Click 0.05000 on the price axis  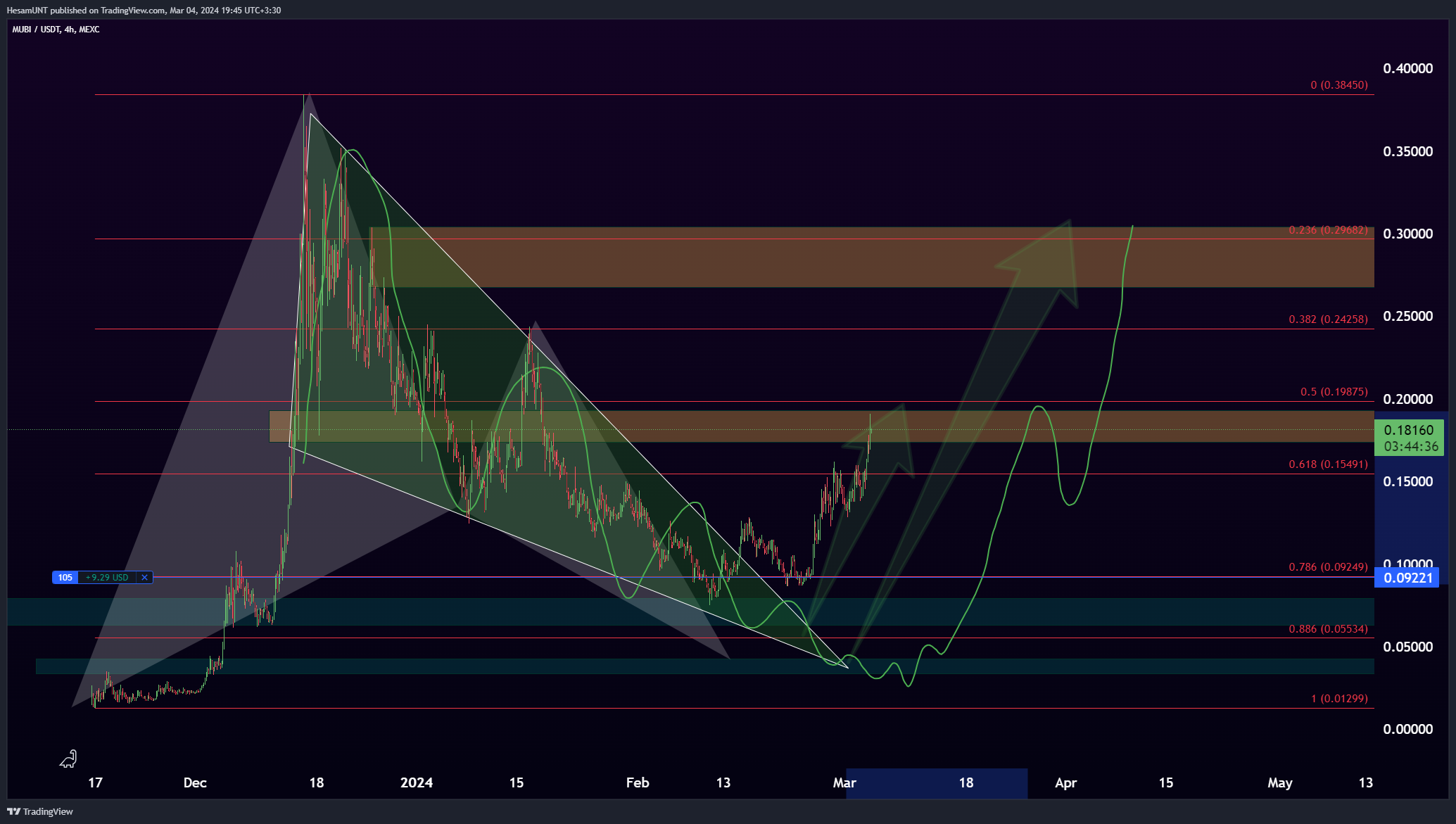click(1407, 647)
